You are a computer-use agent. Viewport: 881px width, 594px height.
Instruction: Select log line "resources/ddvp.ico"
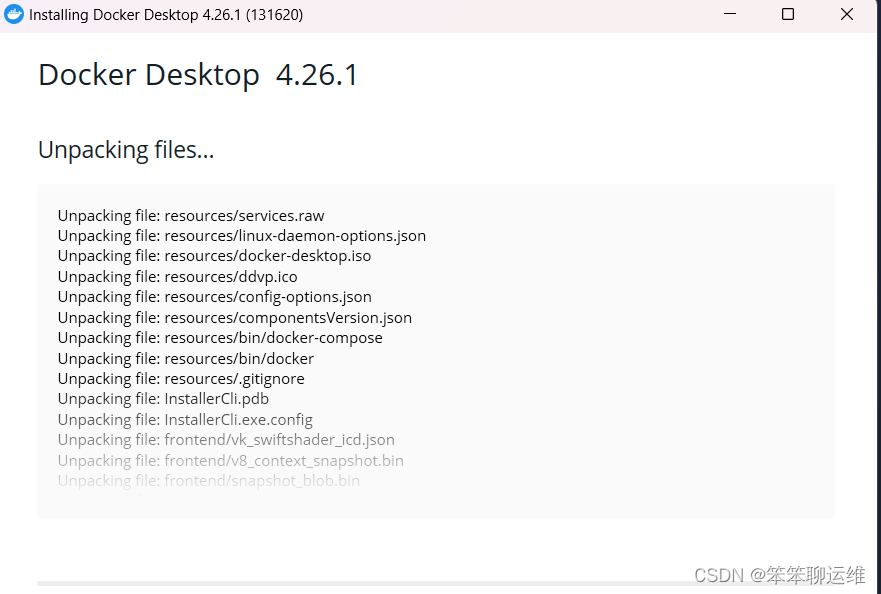178,276
